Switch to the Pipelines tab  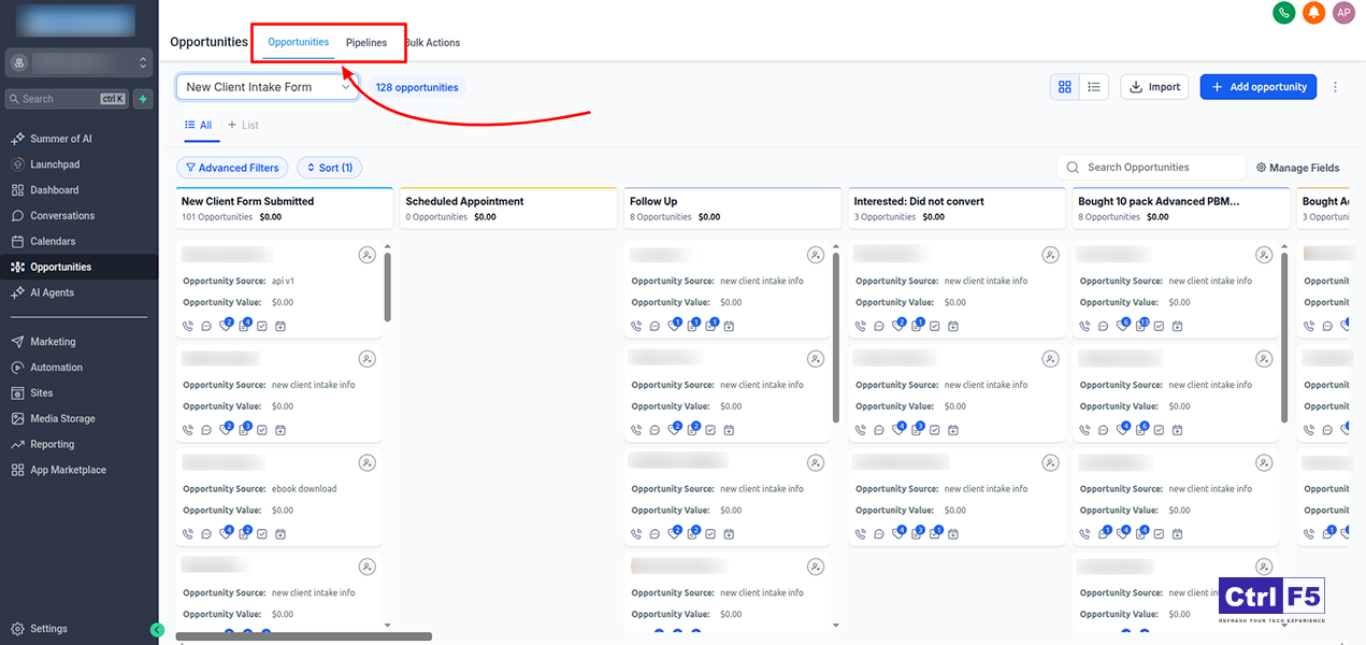click(x=366, y=43)
